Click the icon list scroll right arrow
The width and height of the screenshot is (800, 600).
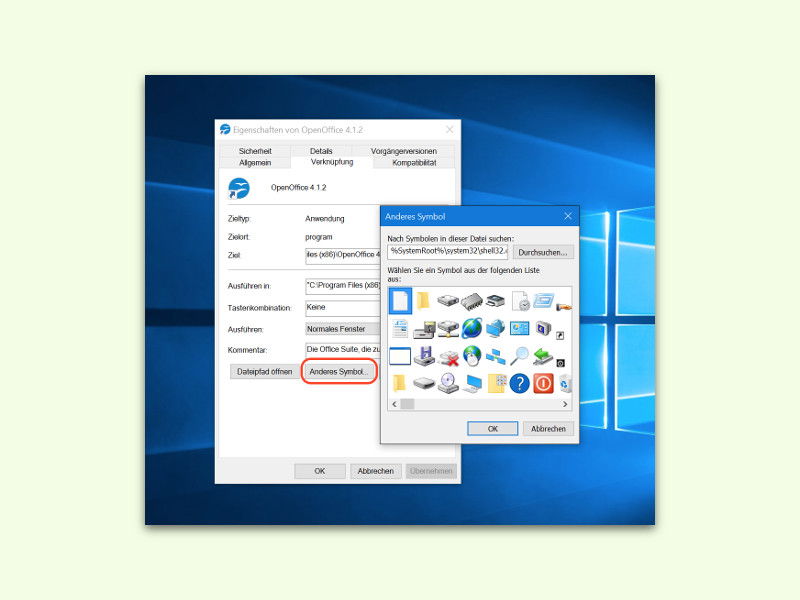click(565, 404)
